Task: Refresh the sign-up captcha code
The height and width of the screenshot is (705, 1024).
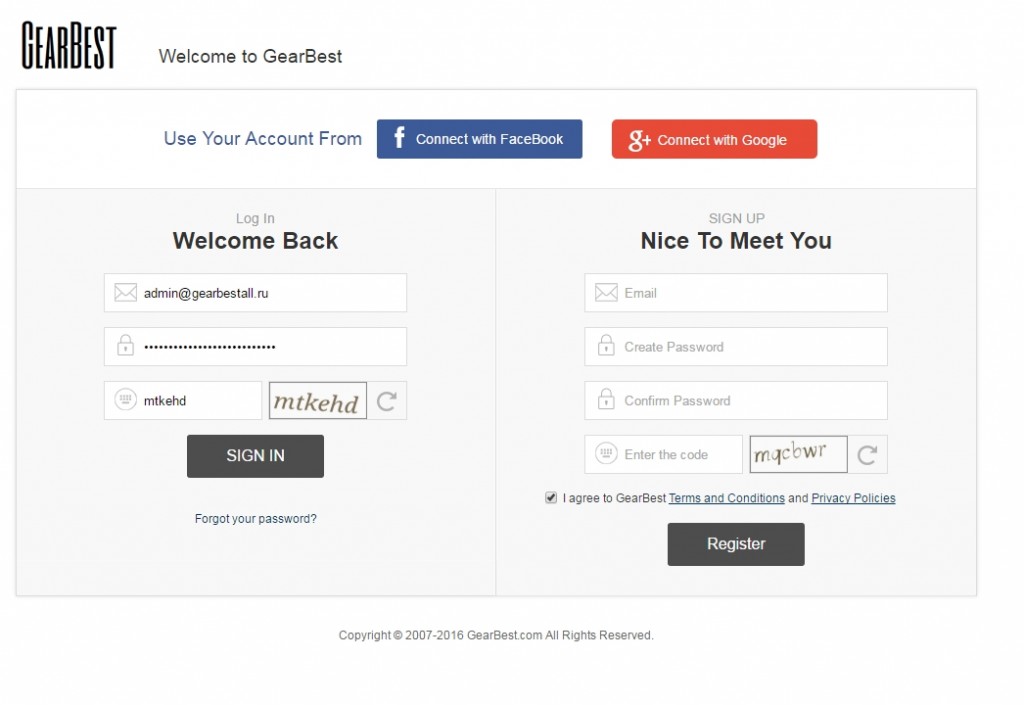Action: click(x=867, y=454)
